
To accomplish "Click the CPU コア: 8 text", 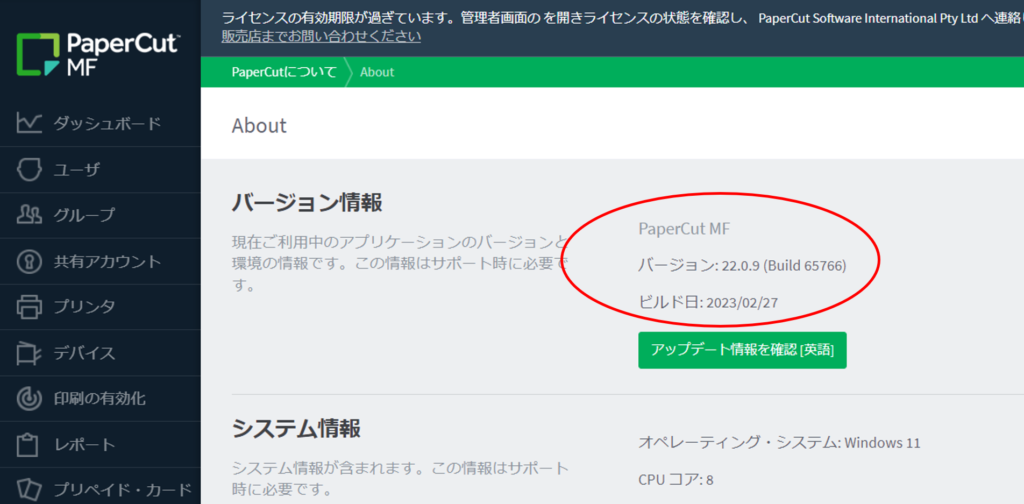I will (675, 480).
